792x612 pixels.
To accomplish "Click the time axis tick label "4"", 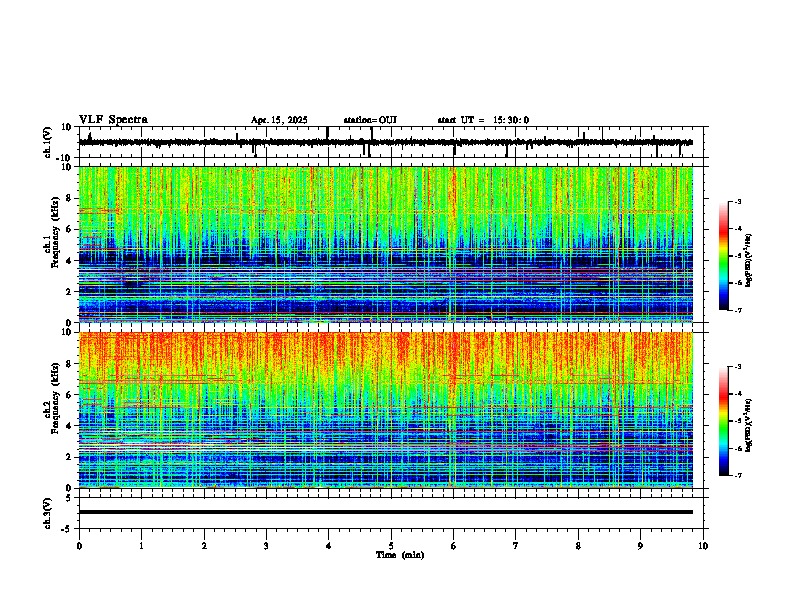I will click(x=329, y=546).
